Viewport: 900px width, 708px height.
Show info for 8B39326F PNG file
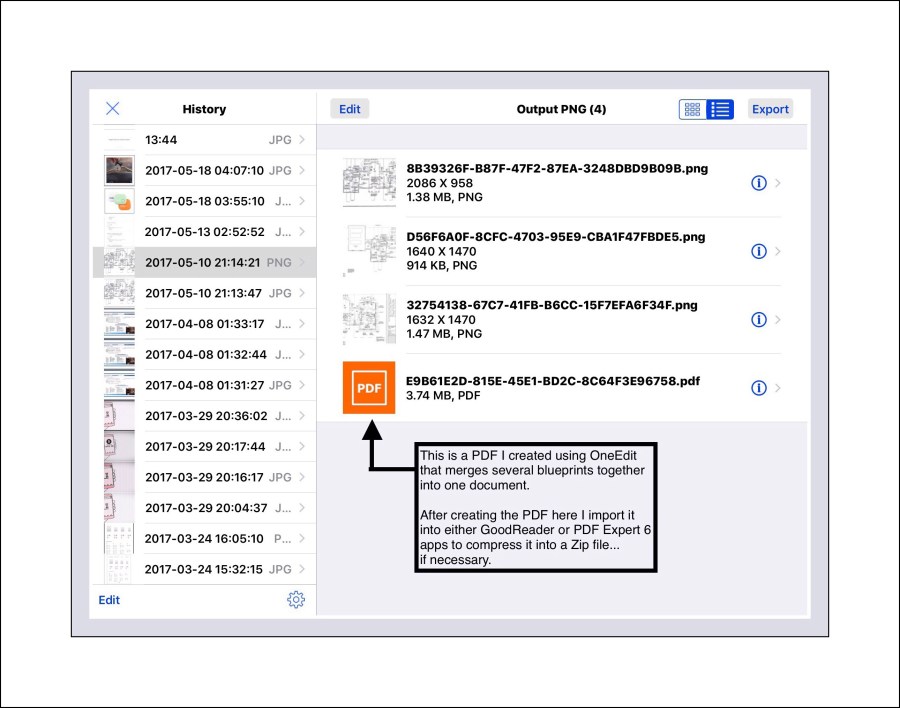758,183
